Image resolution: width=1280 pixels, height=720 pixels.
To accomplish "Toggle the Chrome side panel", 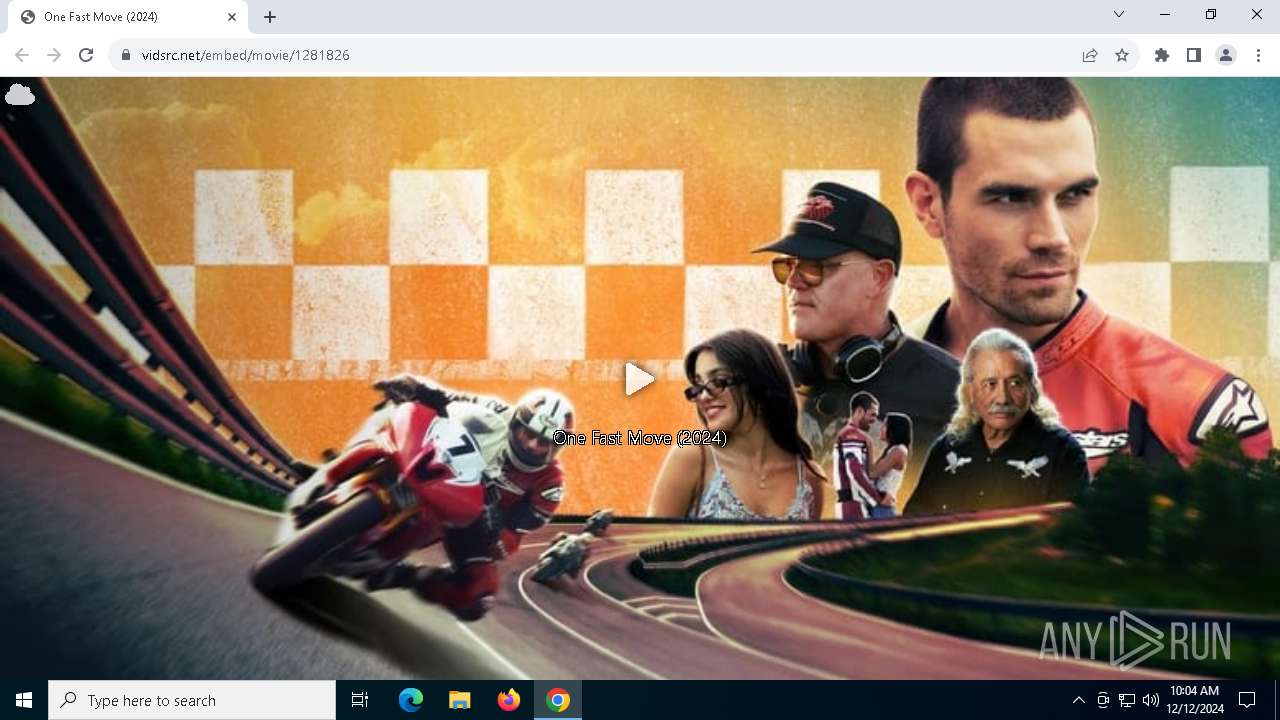I will click(1194, 55).
